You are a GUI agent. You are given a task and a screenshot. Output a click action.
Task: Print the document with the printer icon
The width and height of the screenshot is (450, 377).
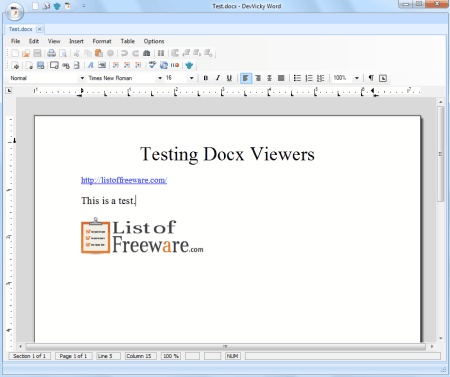click(x=51, y=53)
